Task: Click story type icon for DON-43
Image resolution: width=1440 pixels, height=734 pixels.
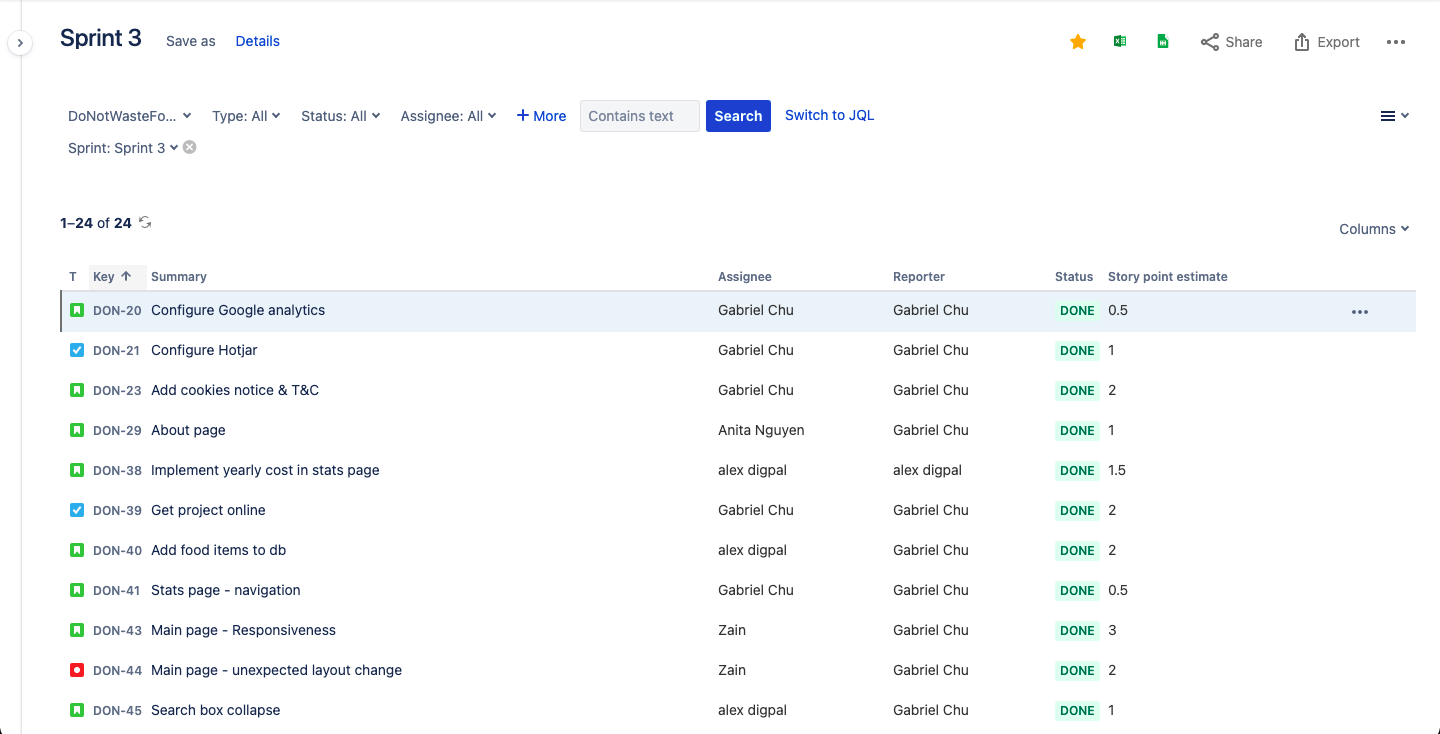Action: pyautogui.click(x=77, y=630)
